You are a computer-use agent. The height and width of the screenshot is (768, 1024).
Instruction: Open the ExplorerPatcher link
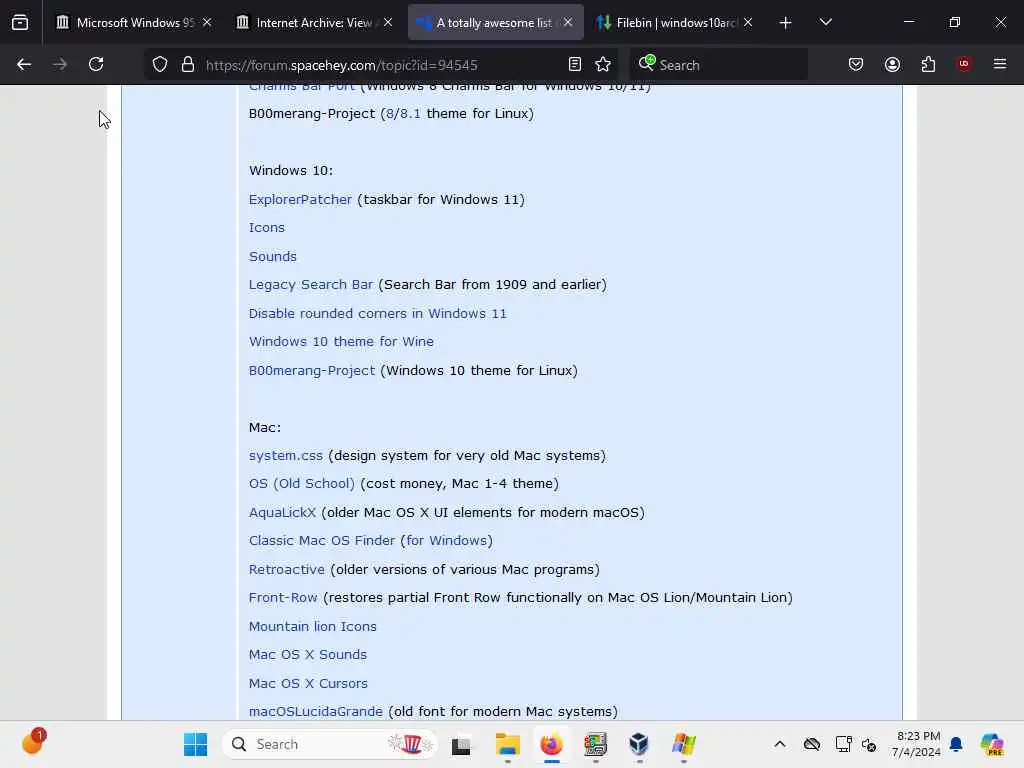[x=300, y=199]
